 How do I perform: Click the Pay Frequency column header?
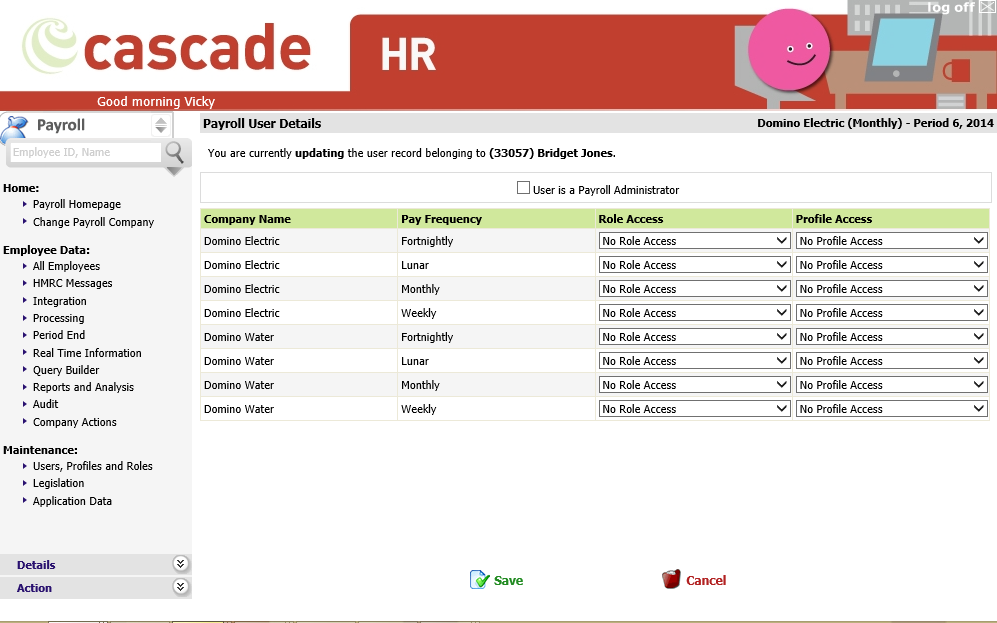click(x=441, y=219)
